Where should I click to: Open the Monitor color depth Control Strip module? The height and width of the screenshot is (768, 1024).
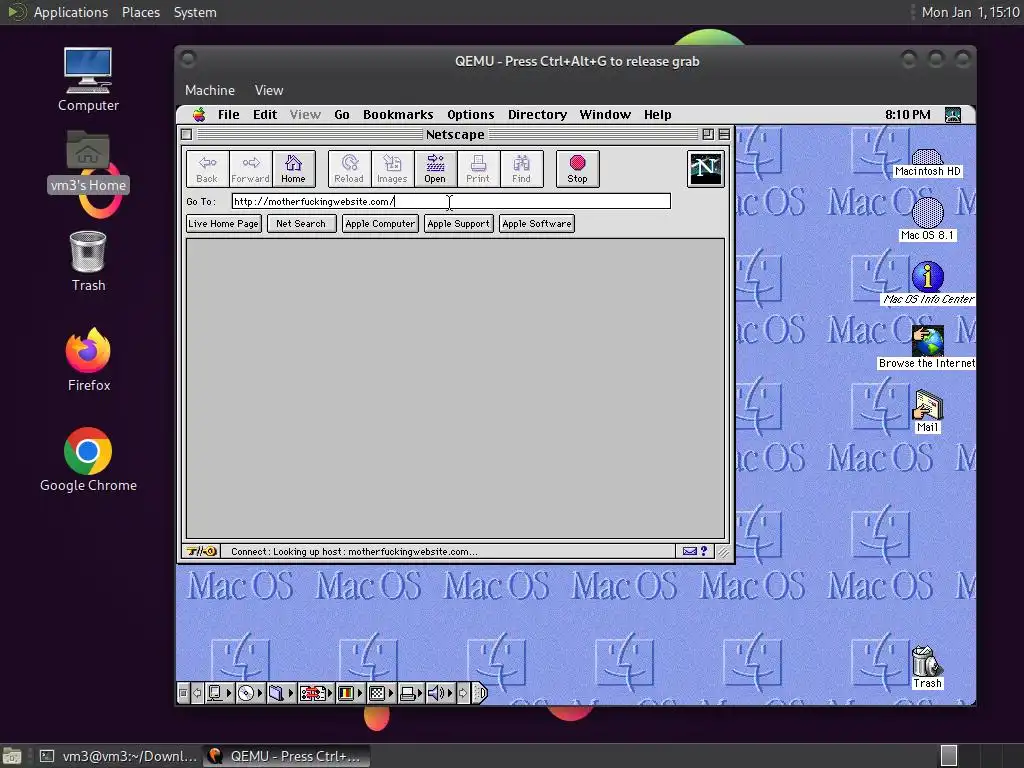pos(349,693)
